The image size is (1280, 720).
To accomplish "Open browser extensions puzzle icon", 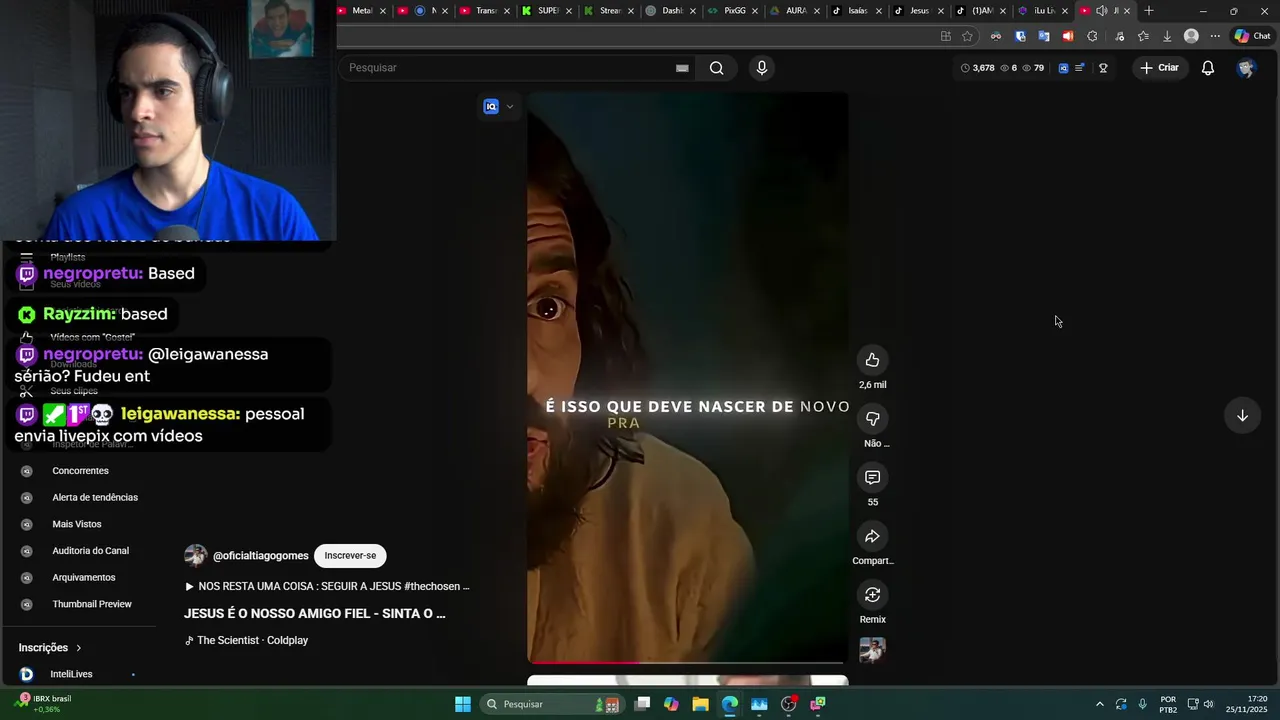I will point(1092,36).
